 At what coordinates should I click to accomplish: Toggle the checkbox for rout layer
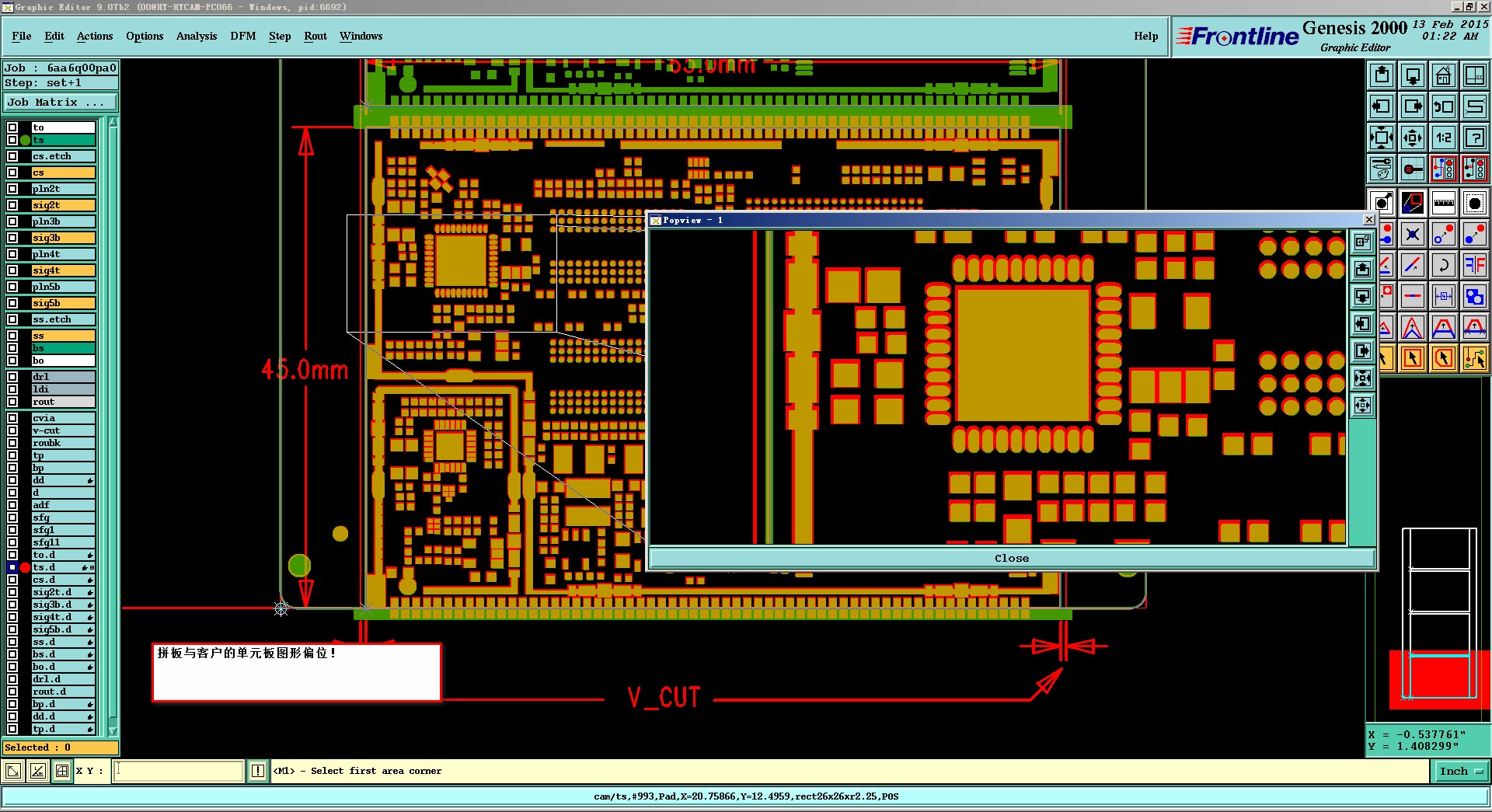tap(12, 402)
